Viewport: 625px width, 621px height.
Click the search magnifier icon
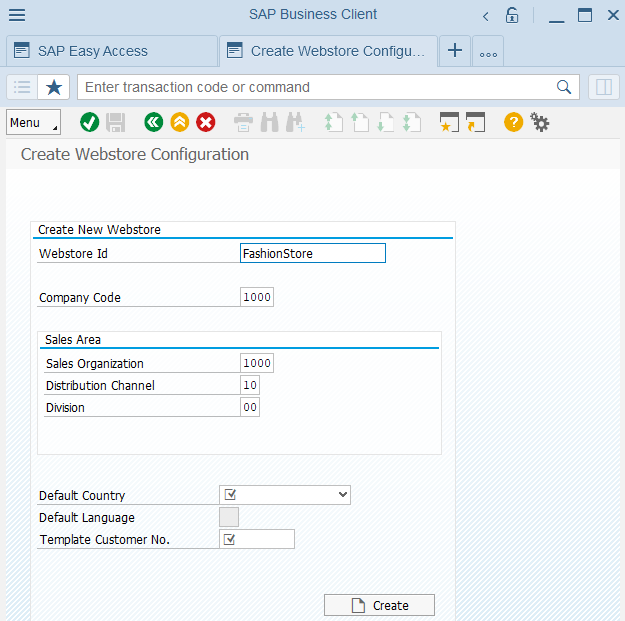pyautogui.click(x=564, y=87)
